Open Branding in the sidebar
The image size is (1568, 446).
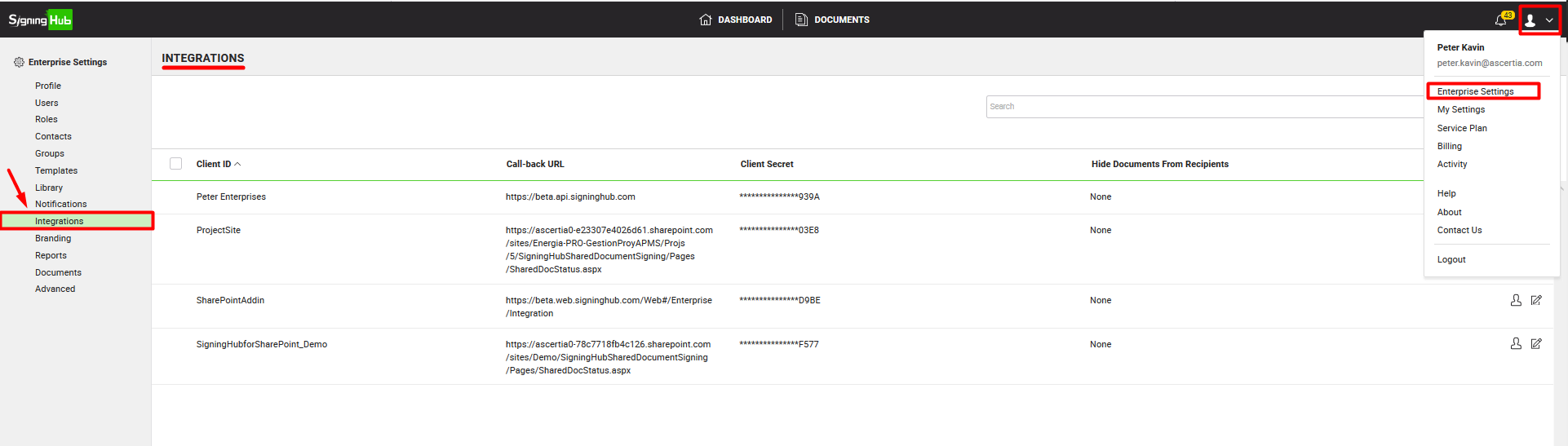52,238
